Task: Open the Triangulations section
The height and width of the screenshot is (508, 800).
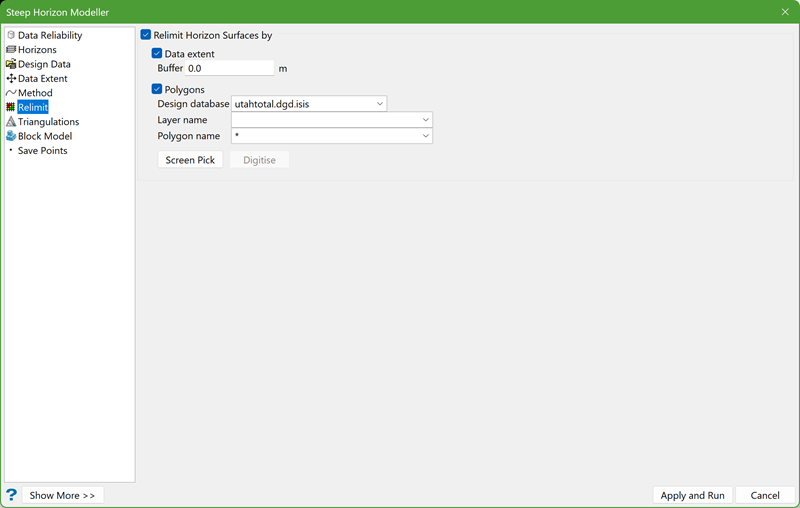Action: [x=48, y=121]
